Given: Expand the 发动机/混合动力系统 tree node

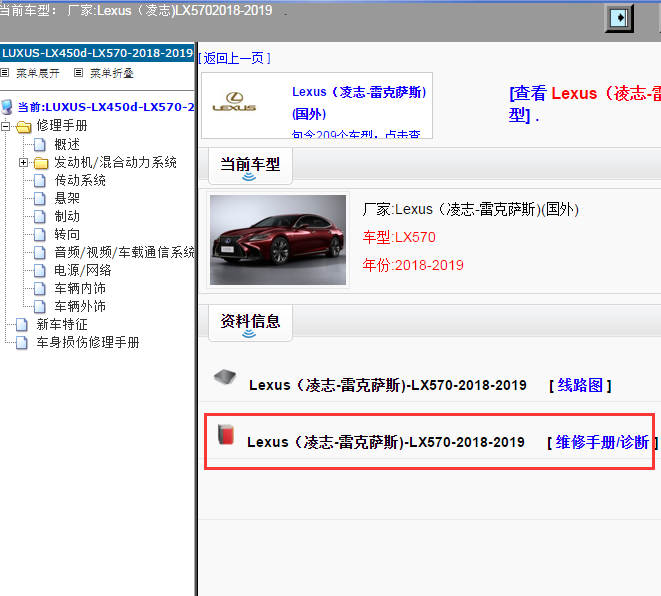Looking at the screenshot, I should point(23,162).
